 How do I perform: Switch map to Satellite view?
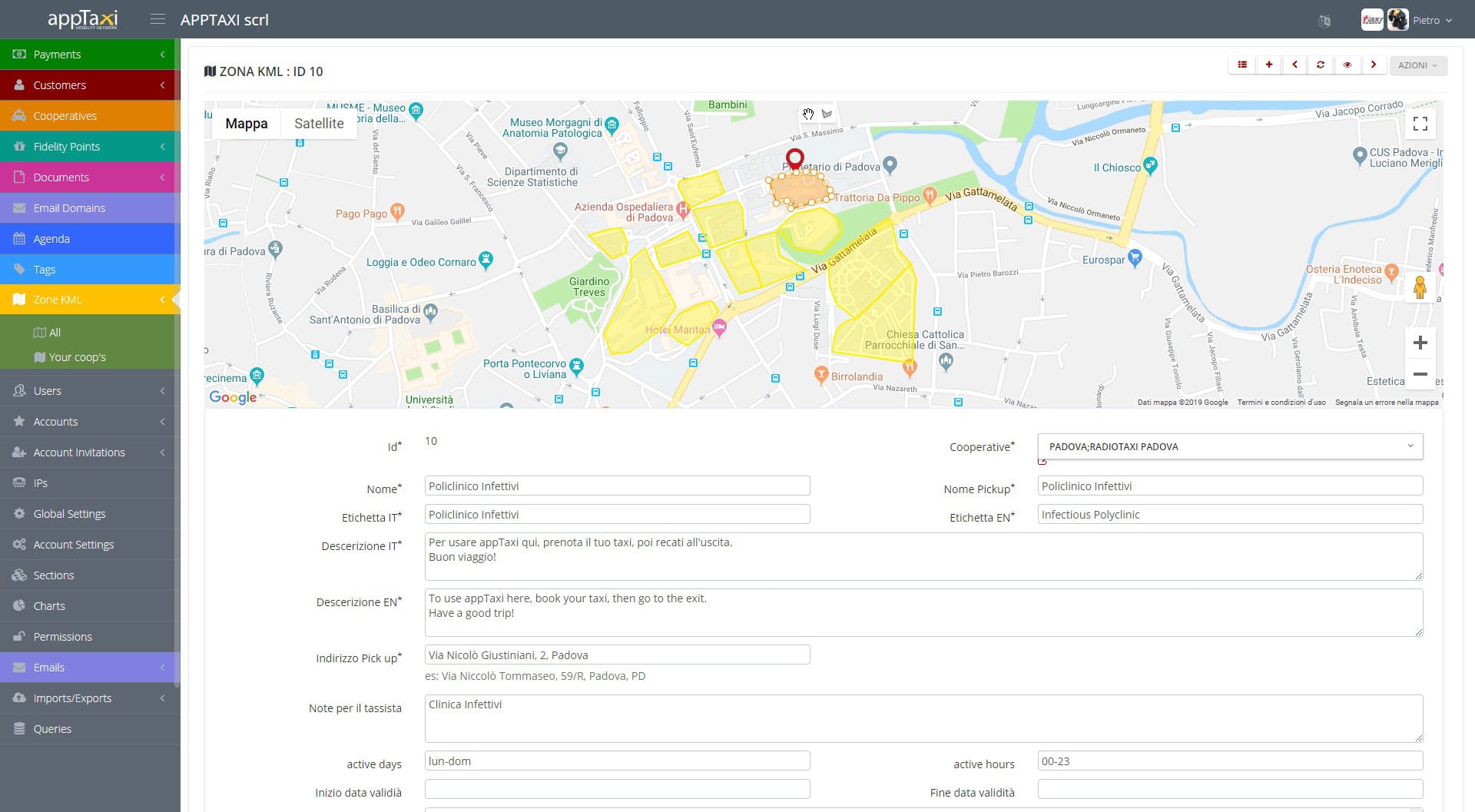[319, 124]
